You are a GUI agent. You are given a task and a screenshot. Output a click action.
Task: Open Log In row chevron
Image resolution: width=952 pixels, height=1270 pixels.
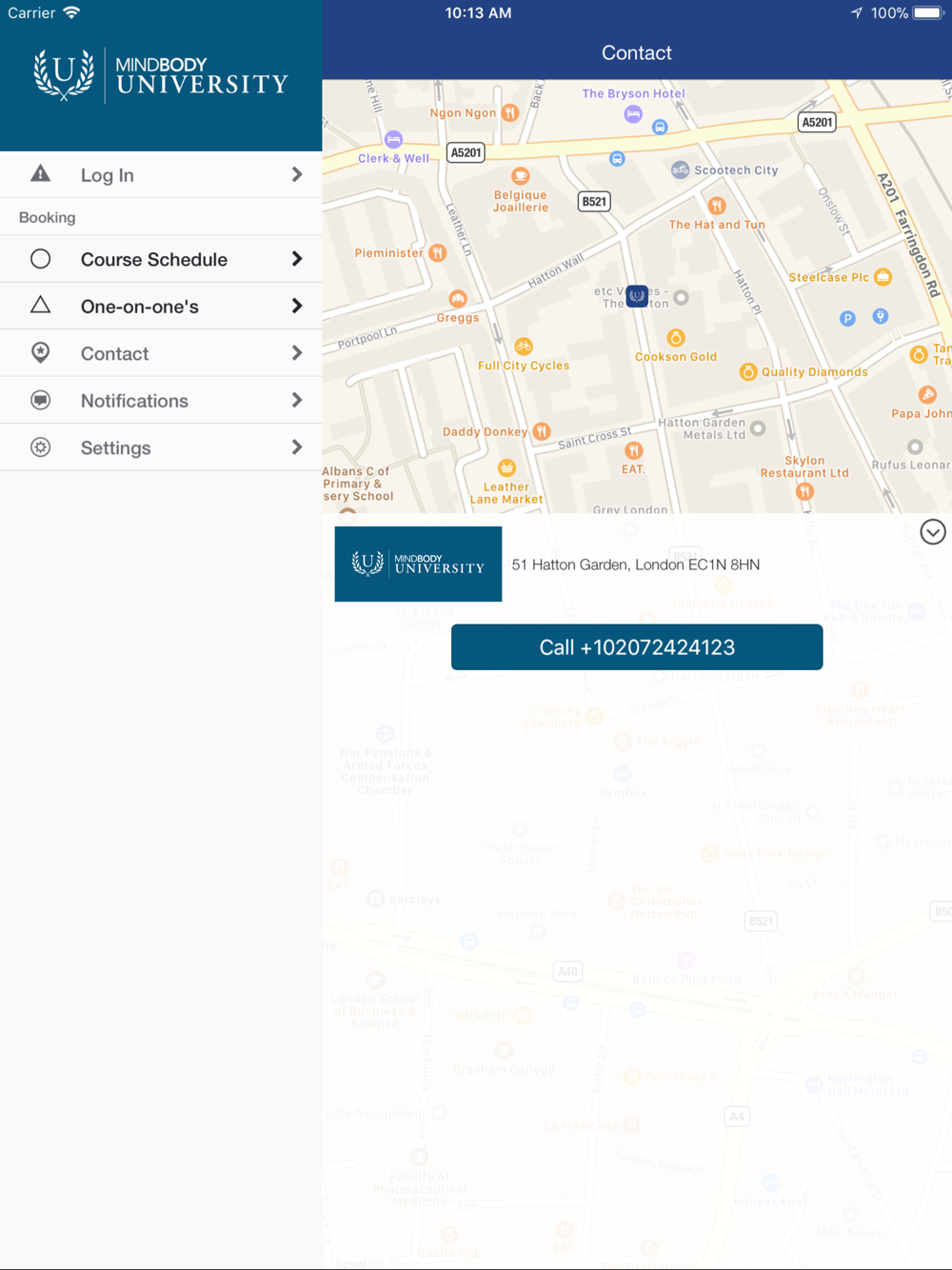(297, 174)
